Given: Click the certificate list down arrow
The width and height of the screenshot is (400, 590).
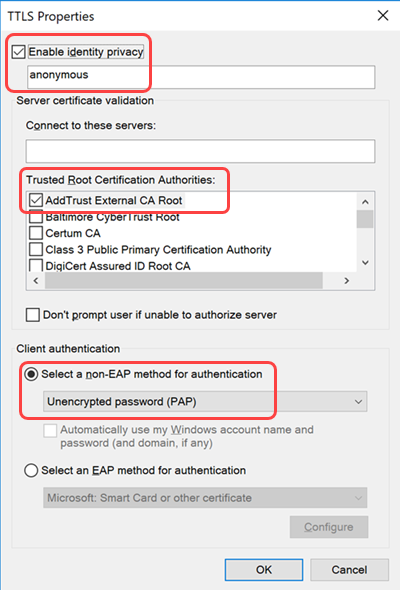Looking at the screenshot, I should tap(365, 263).
